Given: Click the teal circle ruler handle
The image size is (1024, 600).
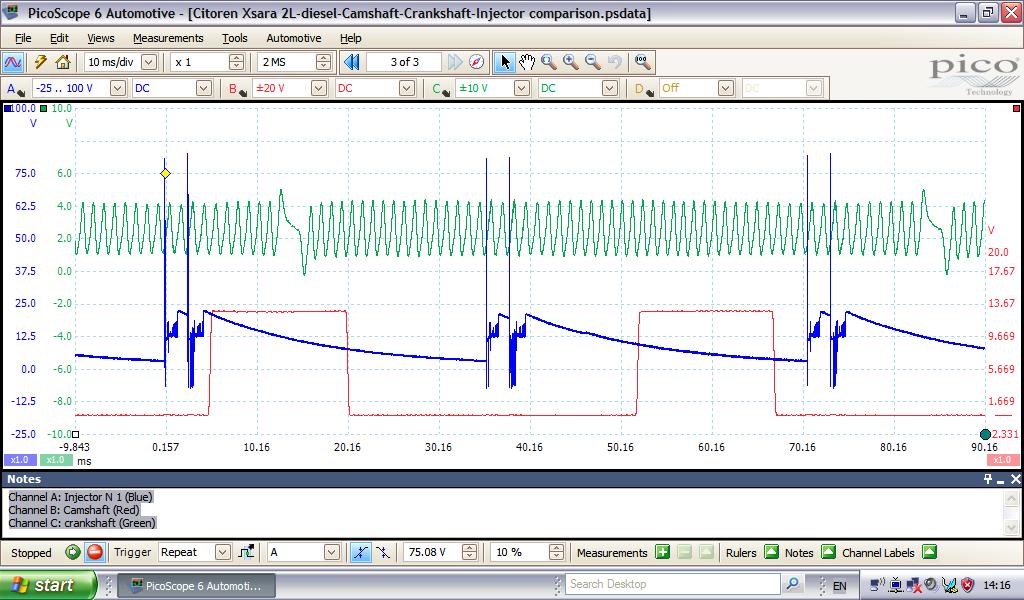Looking at the screenshot, I should pos(985,434).
